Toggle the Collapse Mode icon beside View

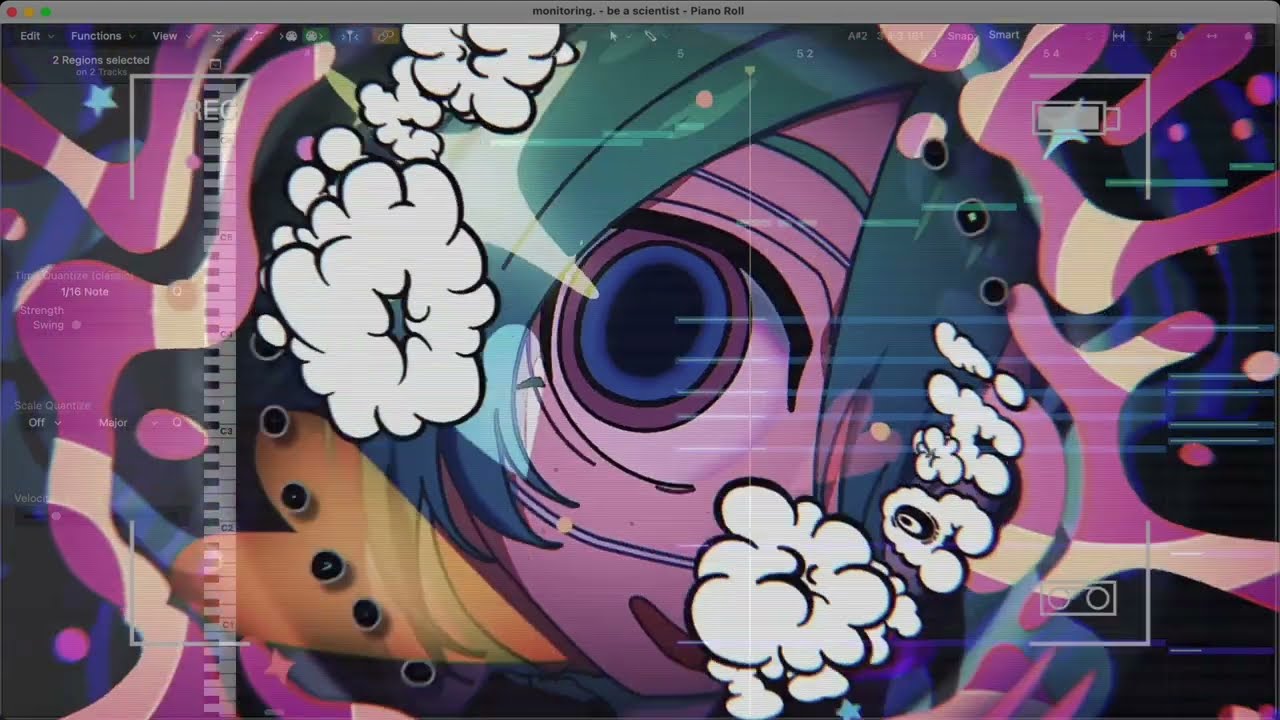click(219, 36)
